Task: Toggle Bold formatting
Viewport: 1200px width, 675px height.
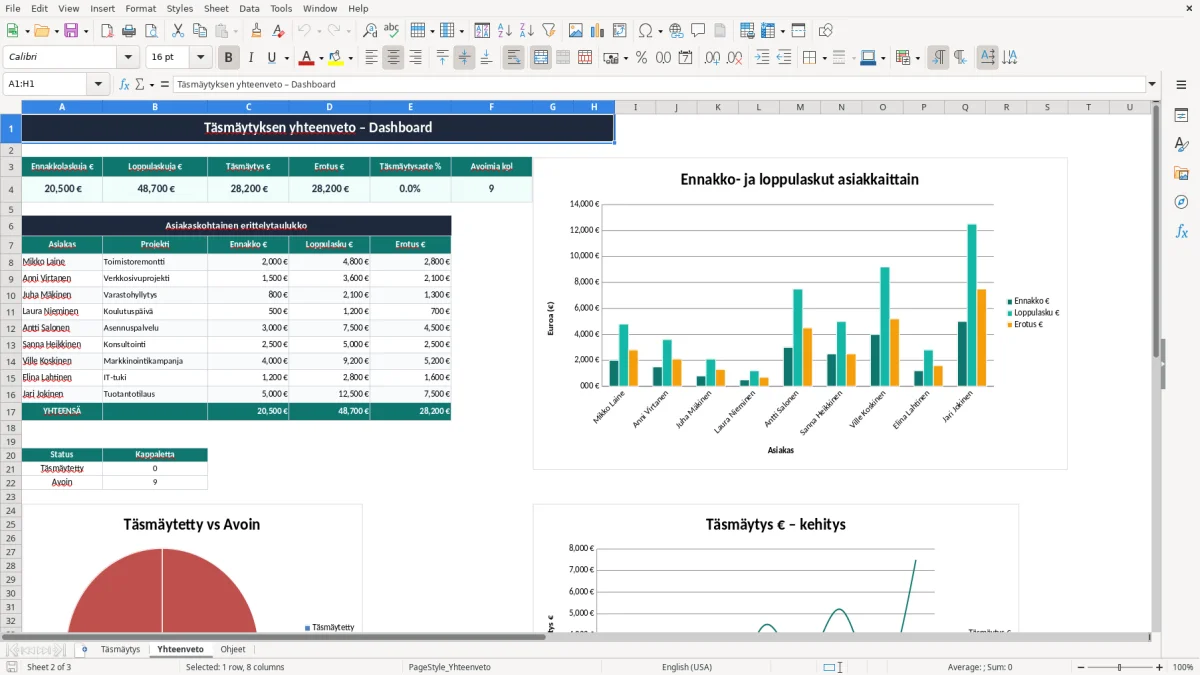Action: 229,58
